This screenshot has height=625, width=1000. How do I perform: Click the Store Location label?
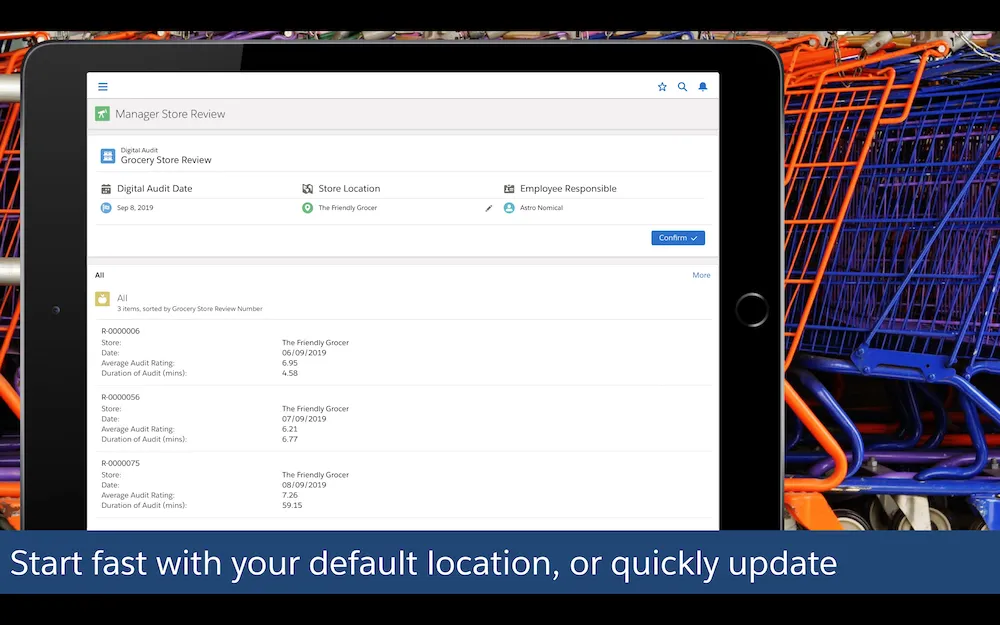[x=349, y=189]
